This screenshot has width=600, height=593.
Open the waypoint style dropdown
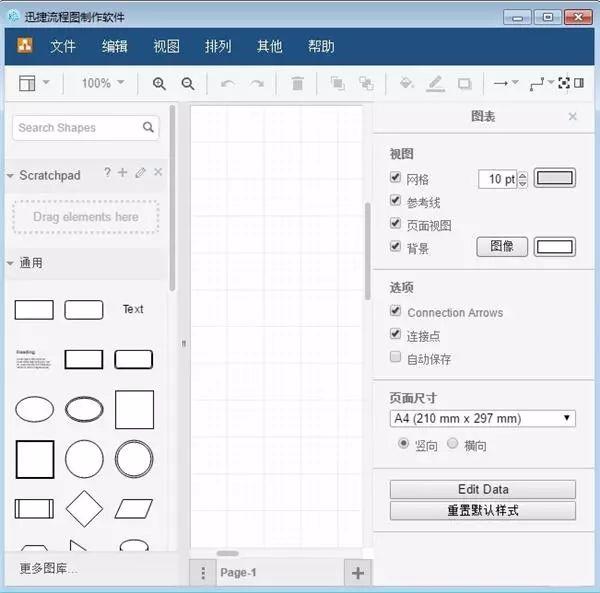[x=541, y=83]
